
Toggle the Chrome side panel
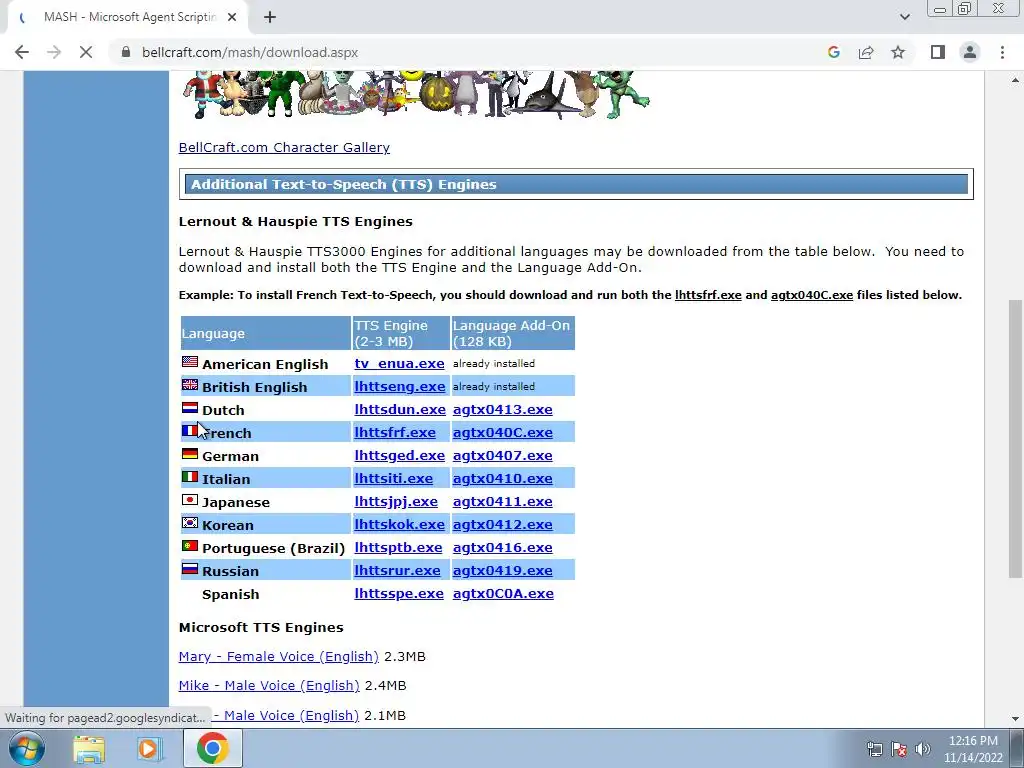tap(938, 52)
